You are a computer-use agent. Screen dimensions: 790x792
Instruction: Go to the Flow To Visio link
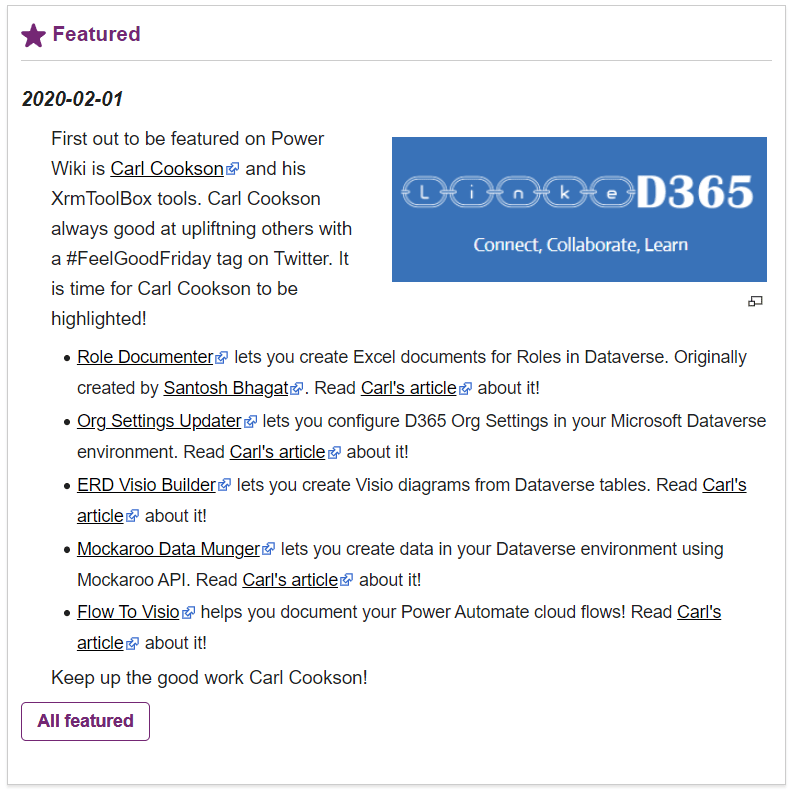(x=128, y=612)
